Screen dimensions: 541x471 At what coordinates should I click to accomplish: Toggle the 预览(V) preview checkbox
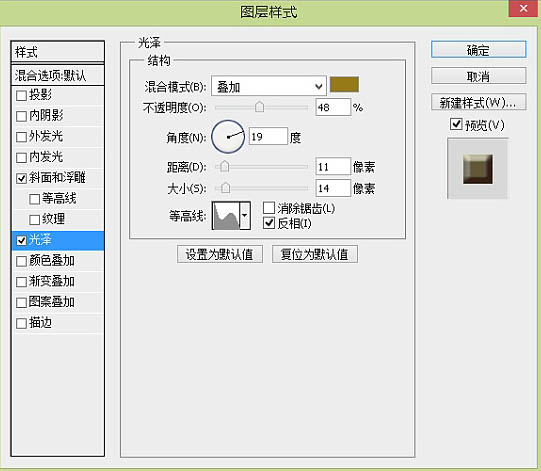(456, 124)
